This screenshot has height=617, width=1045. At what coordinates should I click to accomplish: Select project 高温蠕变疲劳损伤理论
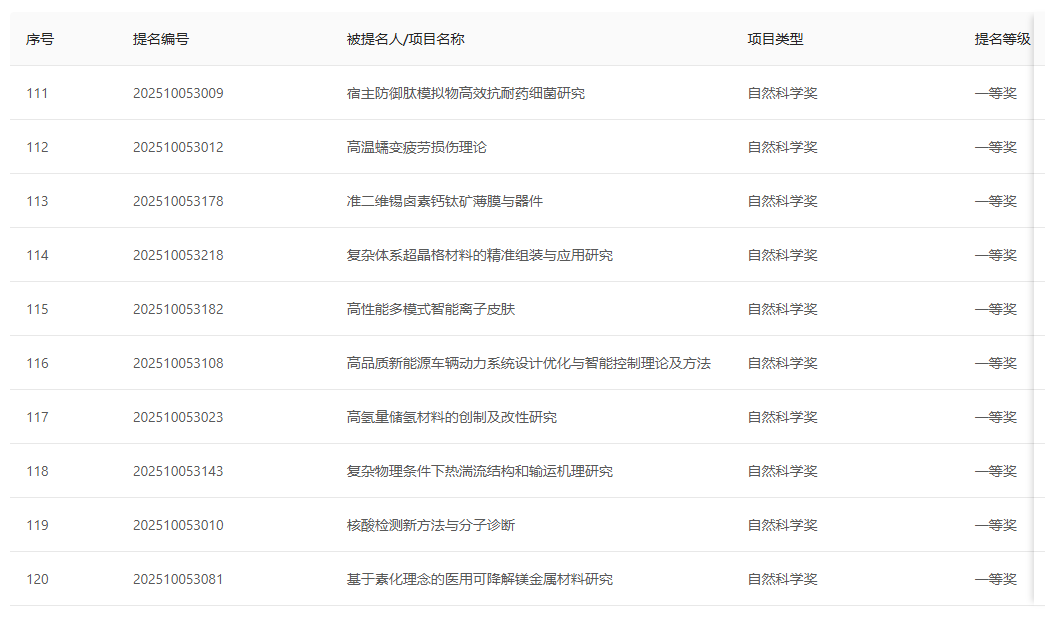pos(414,147)
